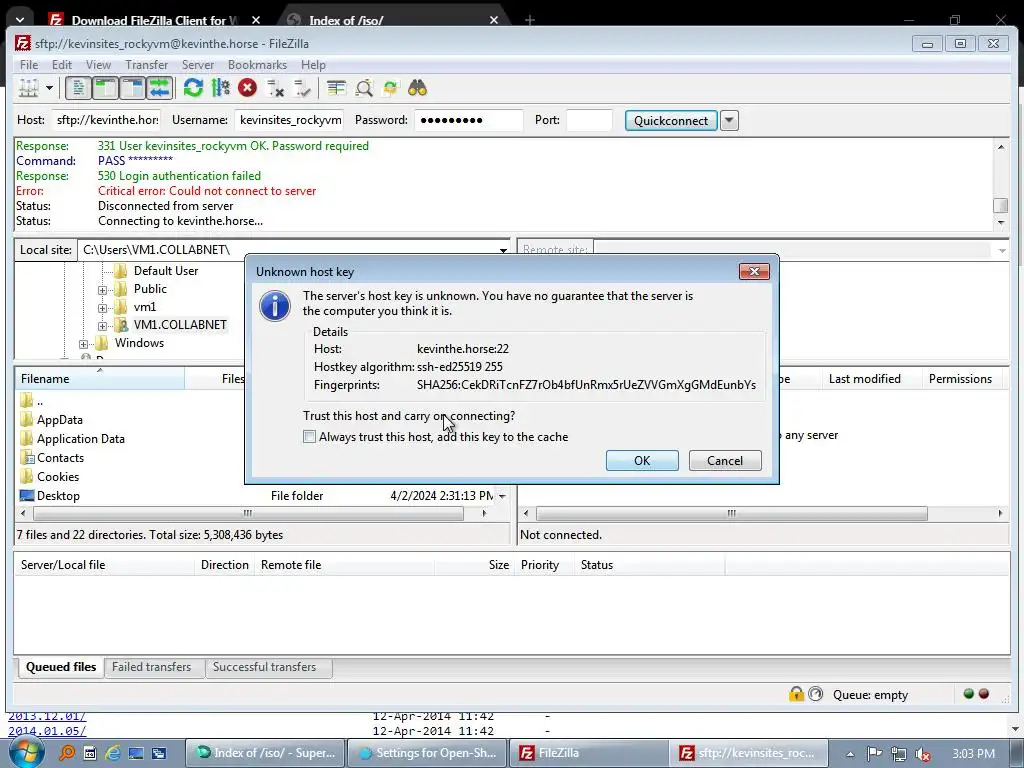The width and height of the screenshot is (1024, 768).
Task: Click Cancel in Unknown host key dialog
Action: tap(725, 460)
